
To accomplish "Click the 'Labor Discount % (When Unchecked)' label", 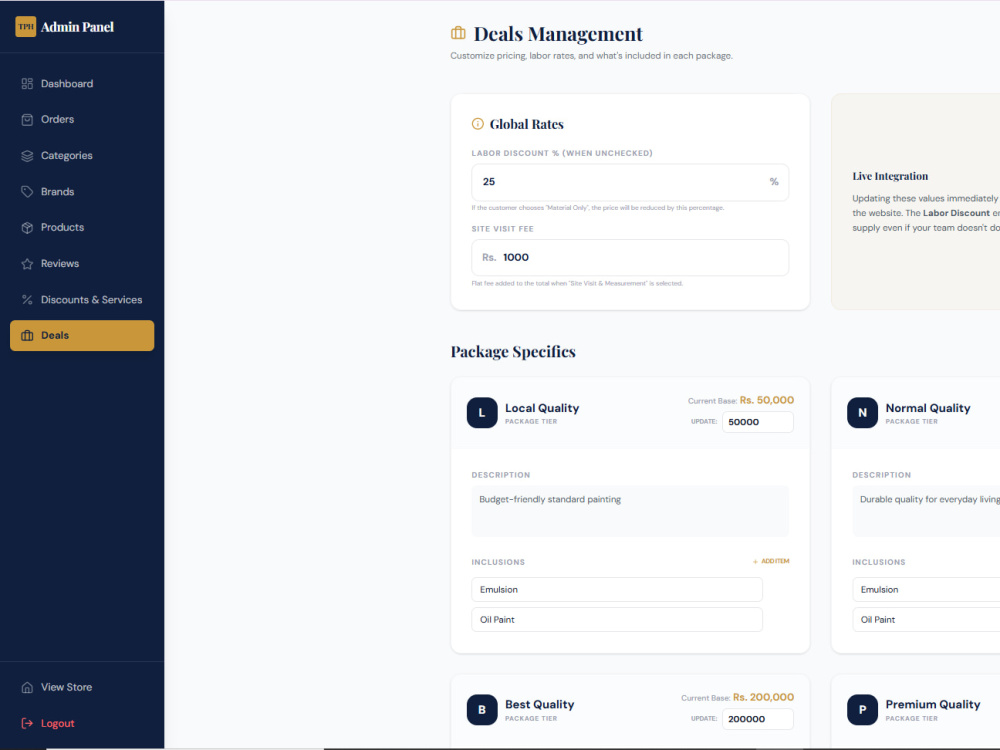I will coord(562,153).
